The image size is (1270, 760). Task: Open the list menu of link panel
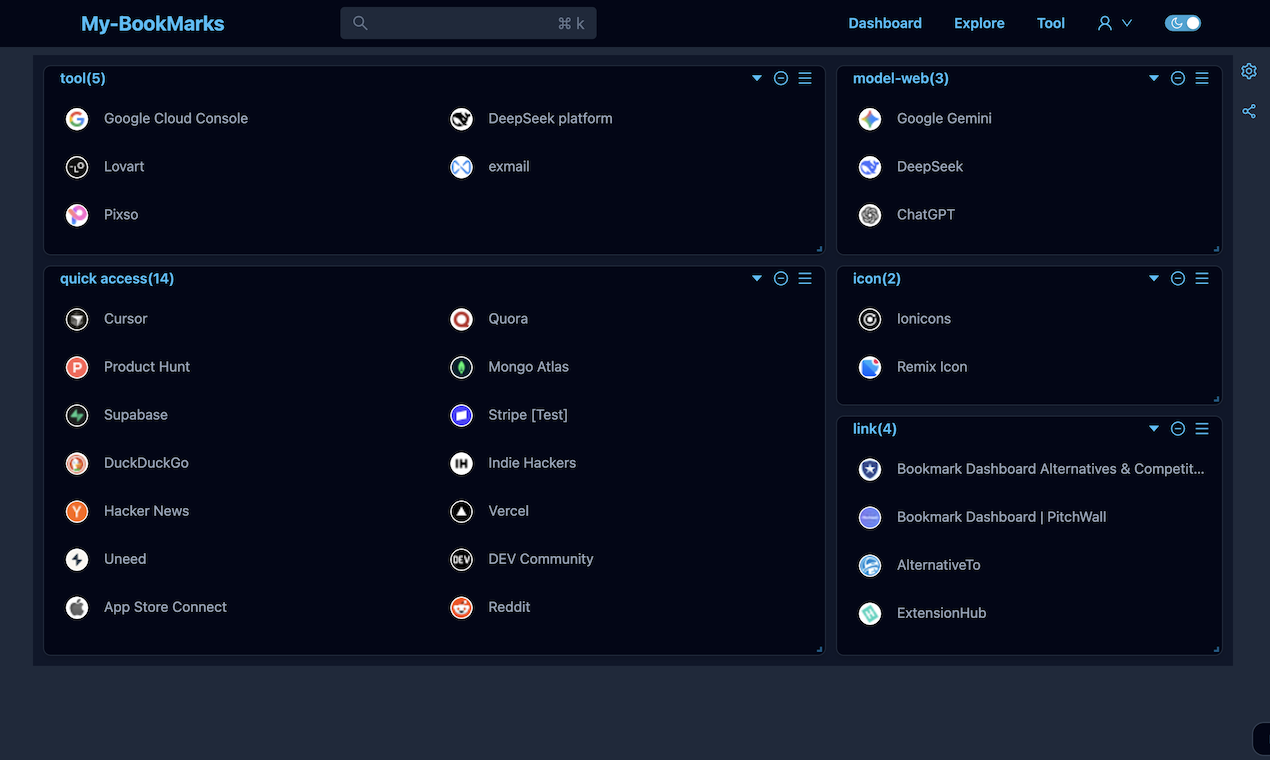(1202, 428)
